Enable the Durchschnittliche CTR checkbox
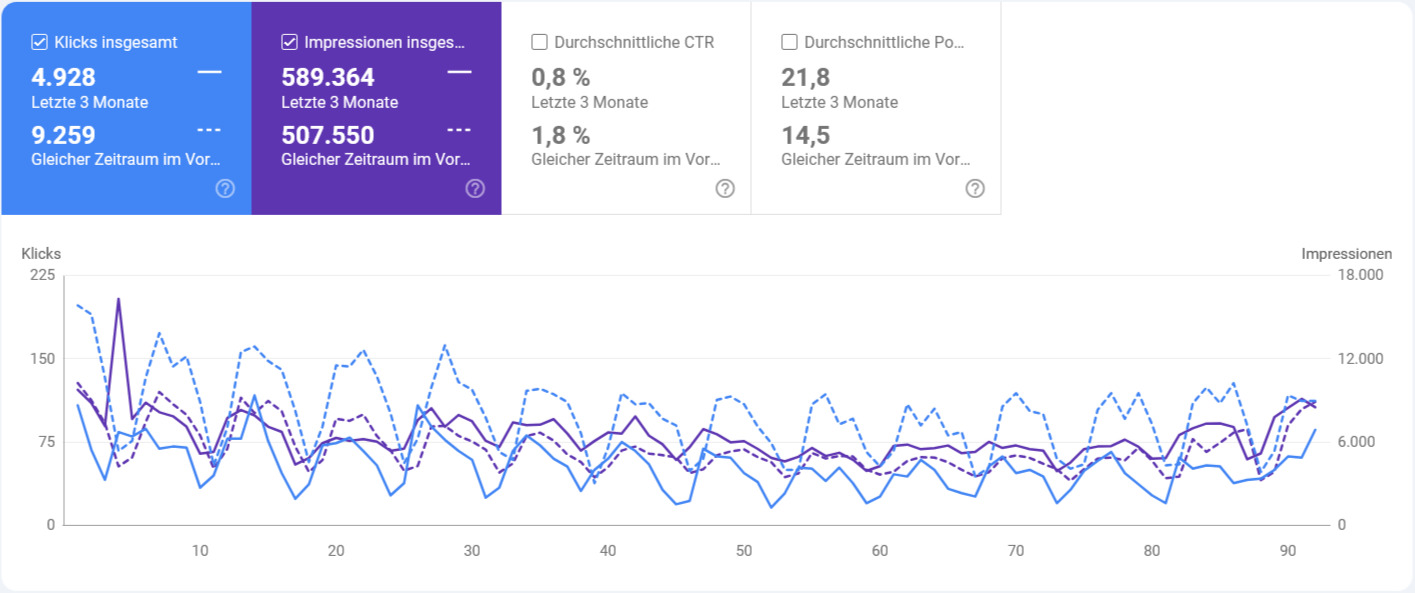The width and height of the screenshot is (1415, 593). click(x=539, y=41)
